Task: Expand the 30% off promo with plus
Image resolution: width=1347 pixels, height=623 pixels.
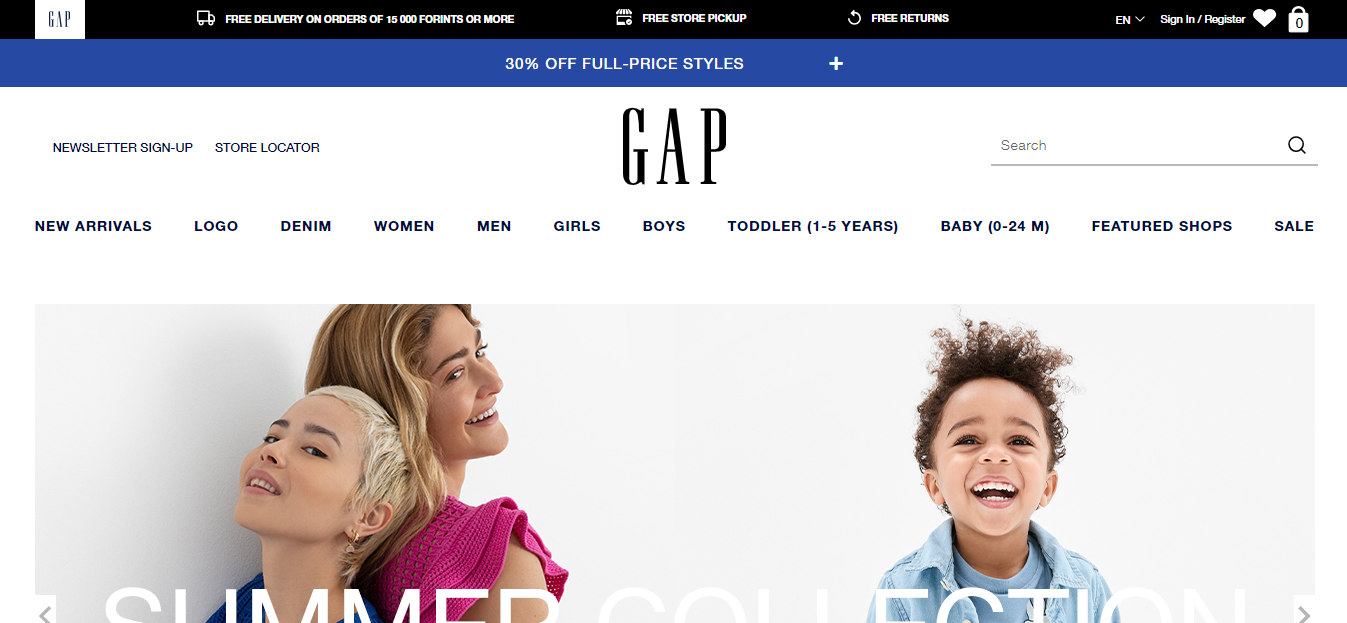Action: [x=836, y=63]
